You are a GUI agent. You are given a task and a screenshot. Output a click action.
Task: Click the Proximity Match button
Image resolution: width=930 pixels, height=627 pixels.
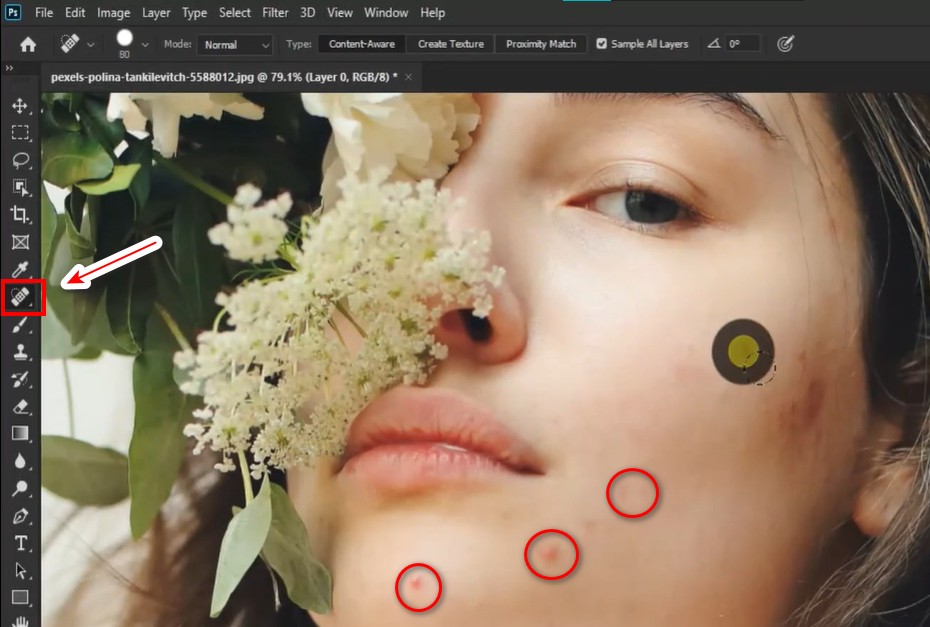(540, 43)
